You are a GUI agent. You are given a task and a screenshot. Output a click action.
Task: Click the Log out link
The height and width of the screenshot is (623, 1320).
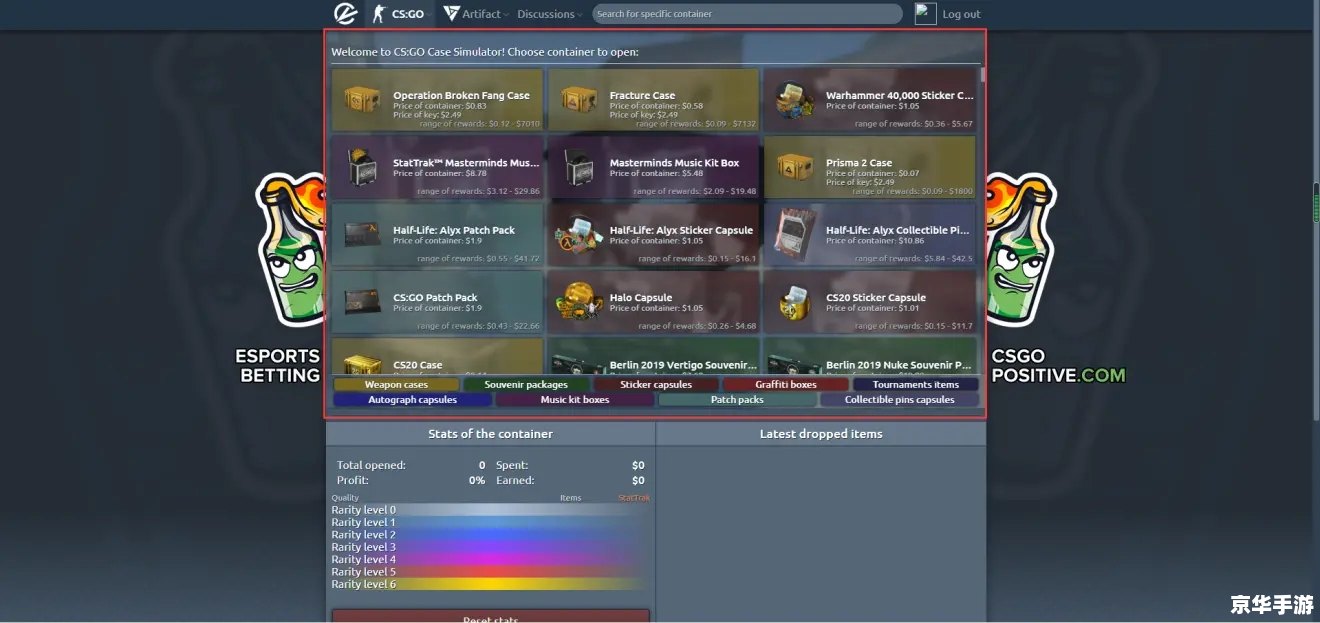[961, 14]
